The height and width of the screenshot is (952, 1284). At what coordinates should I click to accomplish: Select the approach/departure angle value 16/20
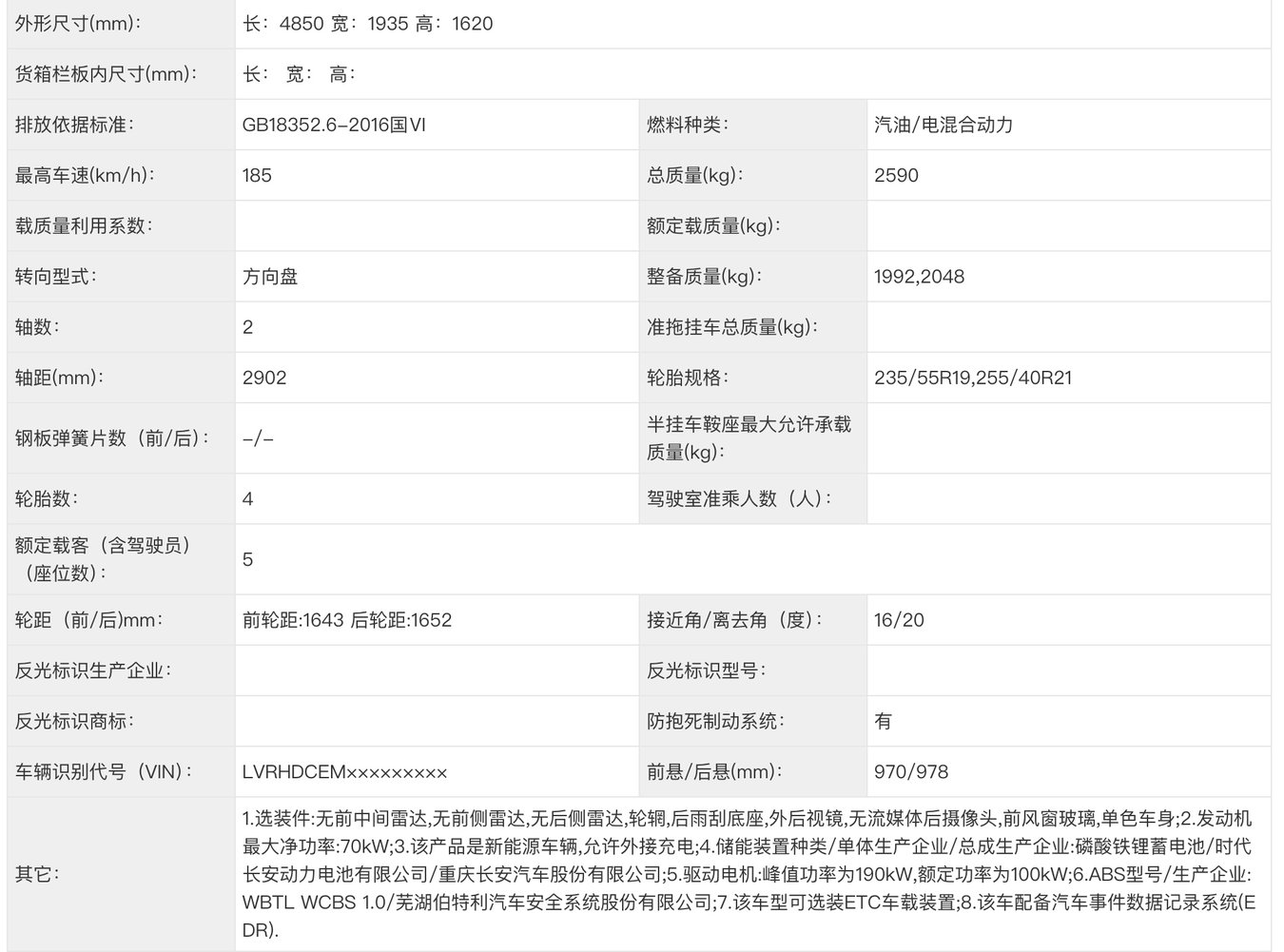pos(899,620)
